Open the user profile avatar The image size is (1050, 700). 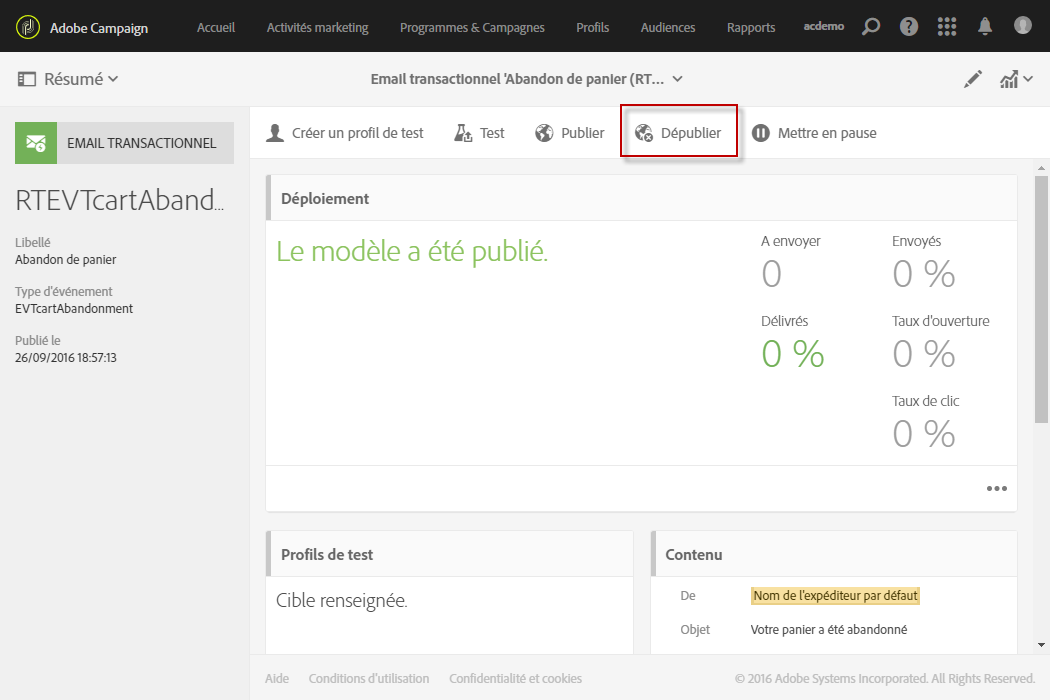click(1023, 25)
